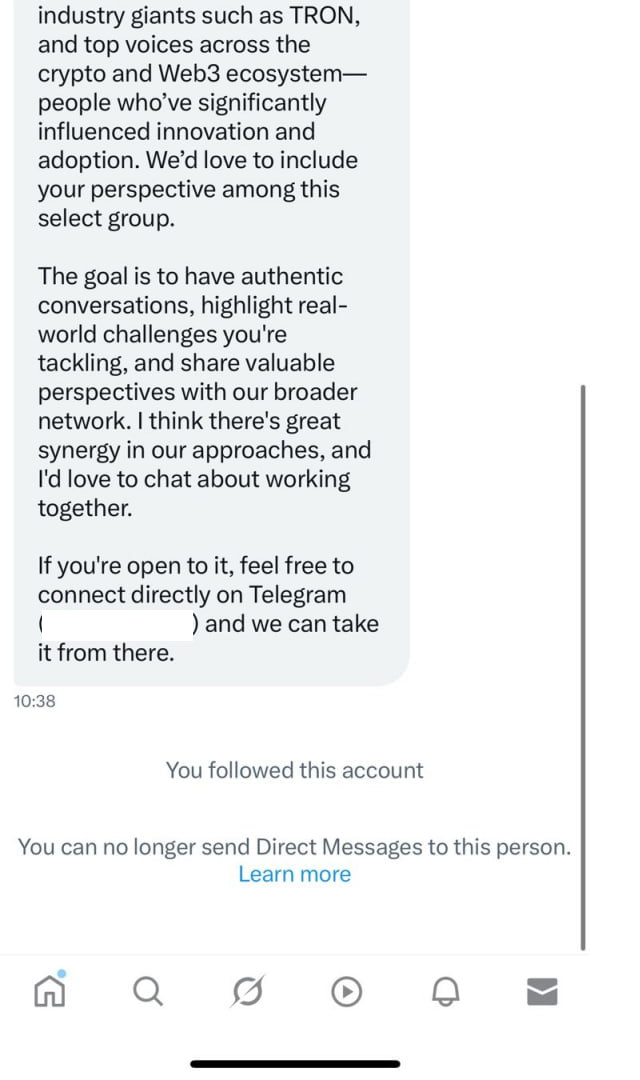Tap the 'it from there.' closing line

pyautogui.click(x=106, y=652)
